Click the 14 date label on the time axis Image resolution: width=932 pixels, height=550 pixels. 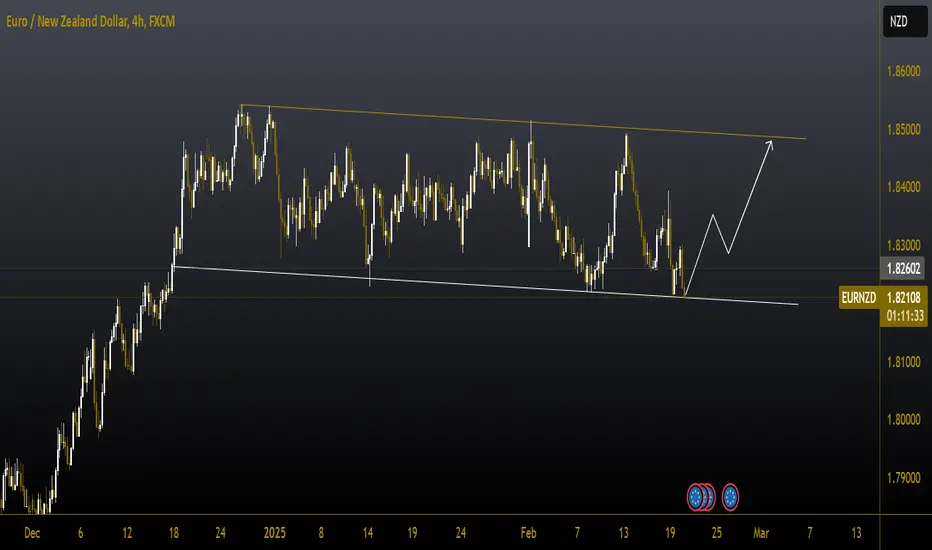coord(368,533)
